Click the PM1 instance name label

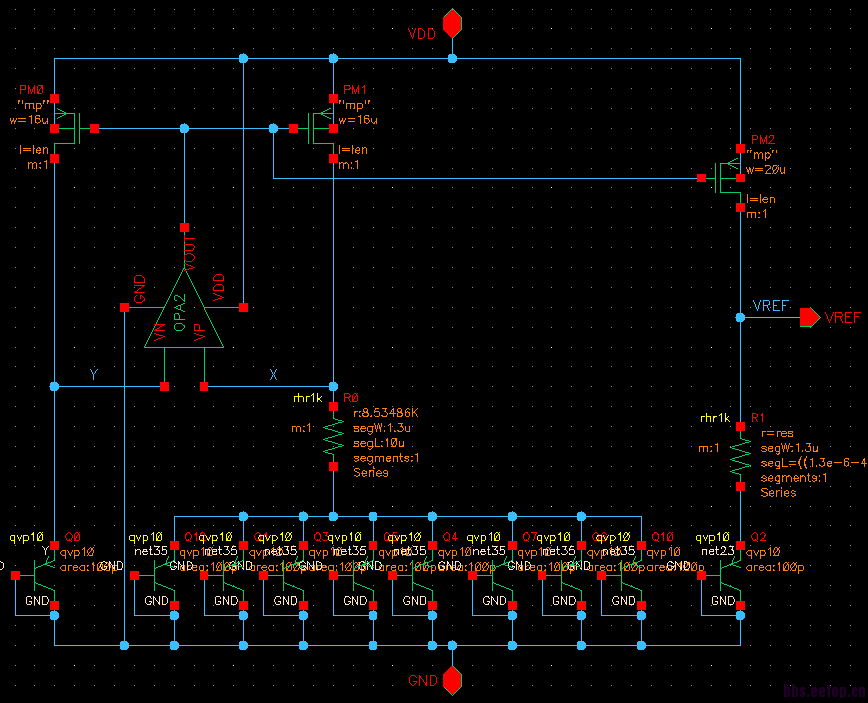(355, 90)
